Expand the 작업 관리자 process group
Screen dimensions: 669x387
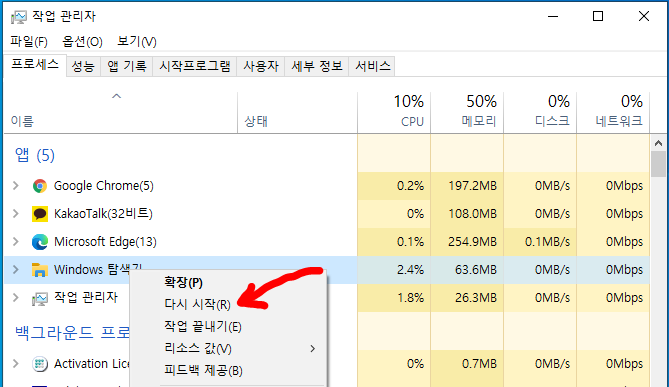pos(16,297)
